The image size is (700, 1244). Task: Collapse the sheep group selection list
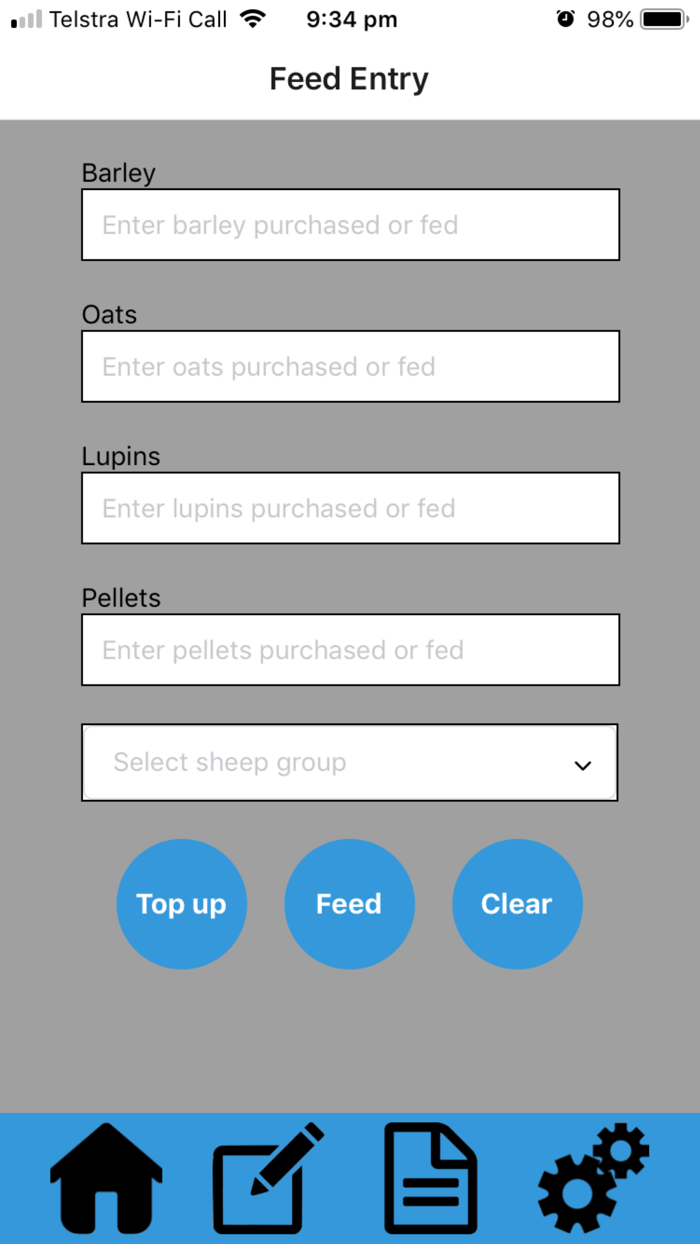click(582, 765)
